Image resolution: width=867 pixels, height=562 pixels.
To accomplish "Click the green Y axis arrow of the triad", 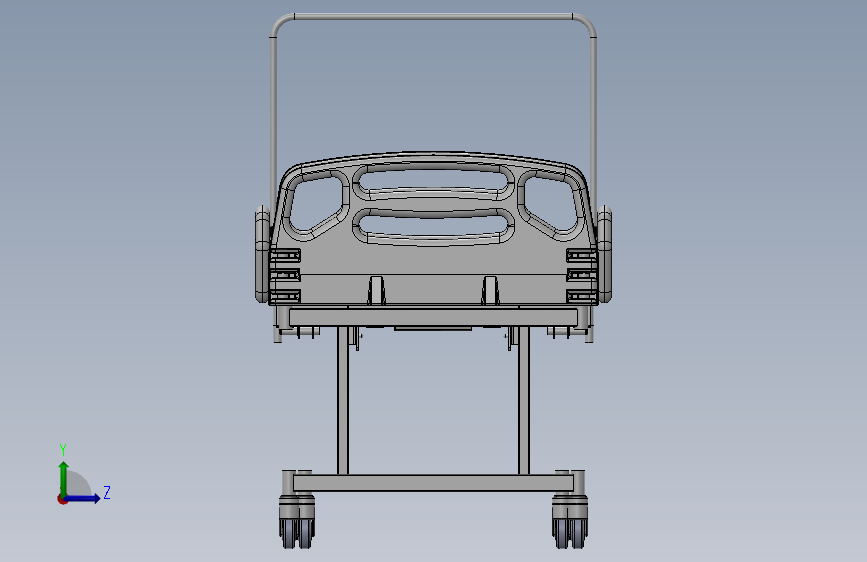I will (64, 478).
